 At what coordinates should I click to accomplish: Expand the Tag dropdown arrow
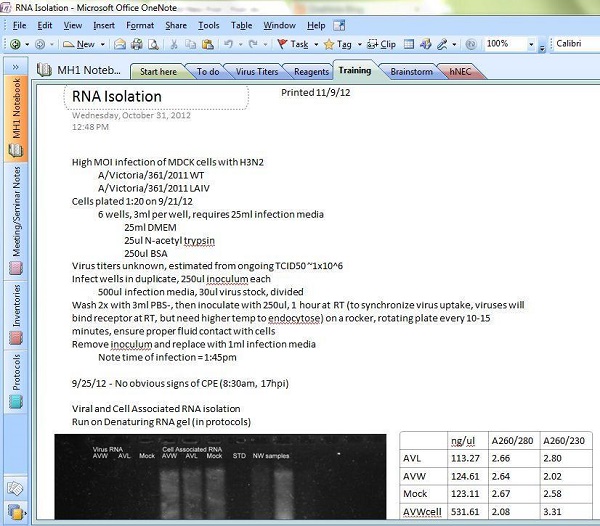[359, 44]
